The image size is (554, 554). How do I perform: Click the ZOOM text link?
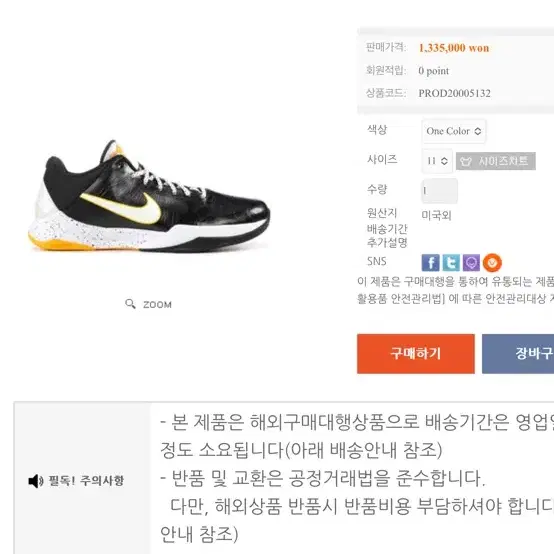(x=157, y=305)
